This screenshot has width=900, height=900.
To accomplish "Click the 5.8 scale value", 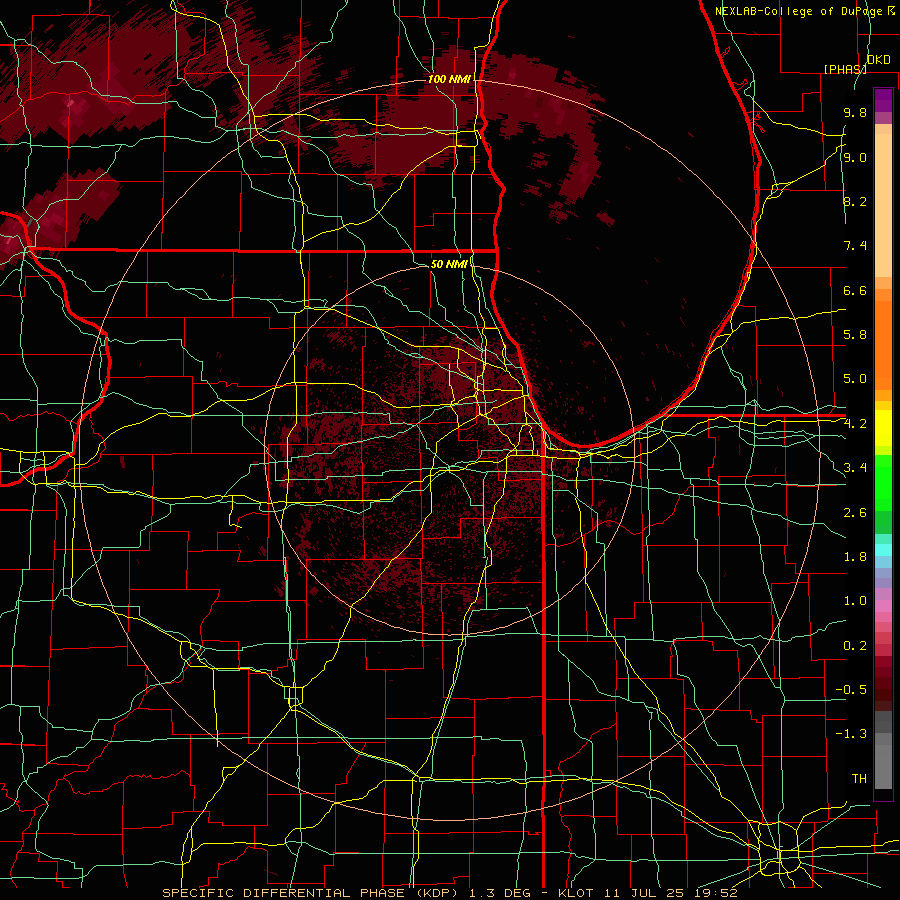I will [855, 335].
